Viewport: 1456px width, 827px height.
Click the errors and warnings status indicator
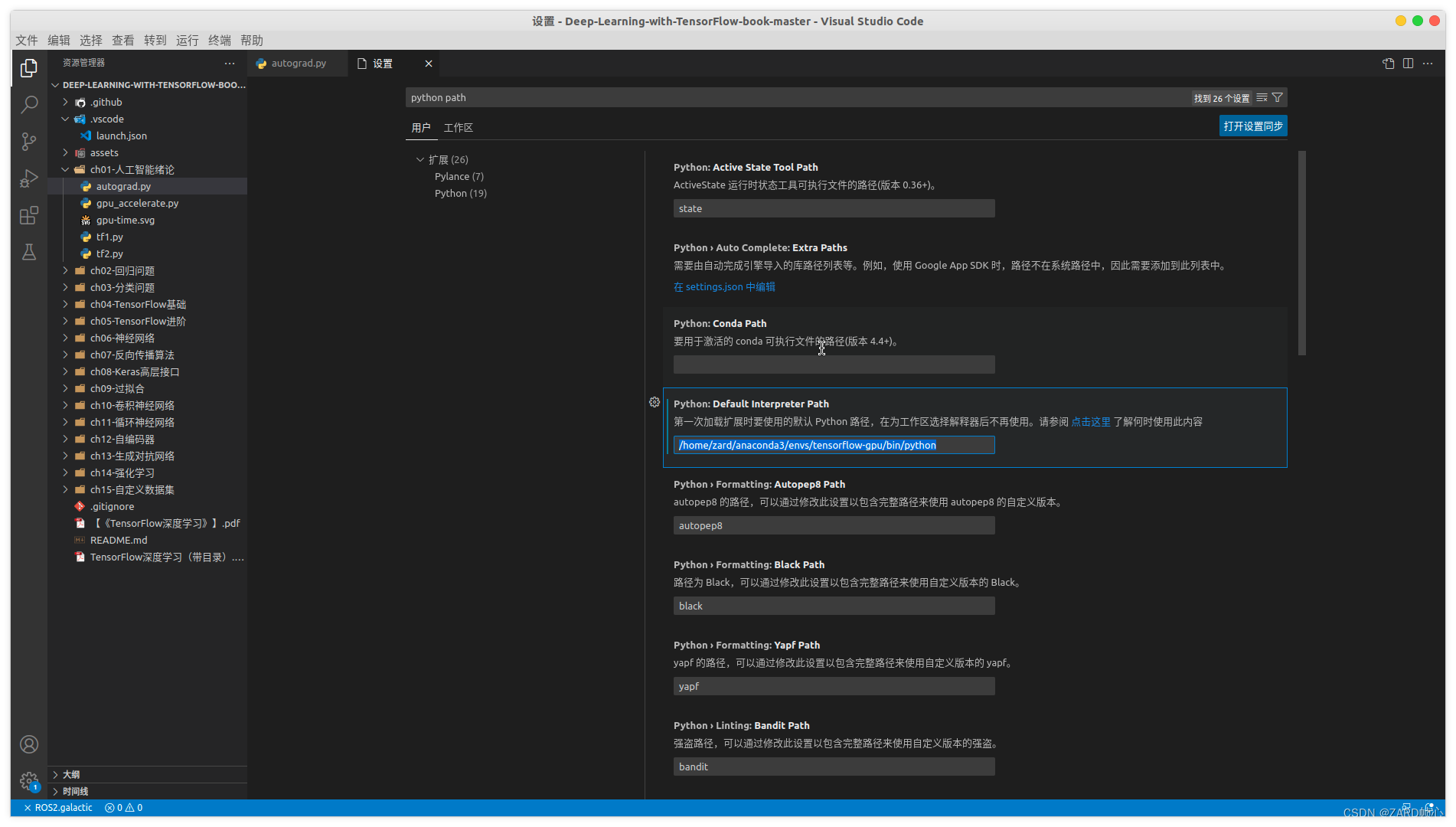click(x=124, y=808)
